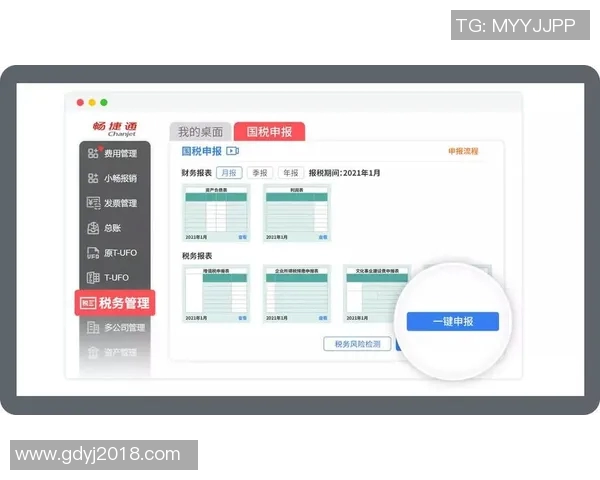The height and width of the screenshot is (480, 600).
Task: Click the 小畅报销 sidebar icon
Action: click(93, 178)
